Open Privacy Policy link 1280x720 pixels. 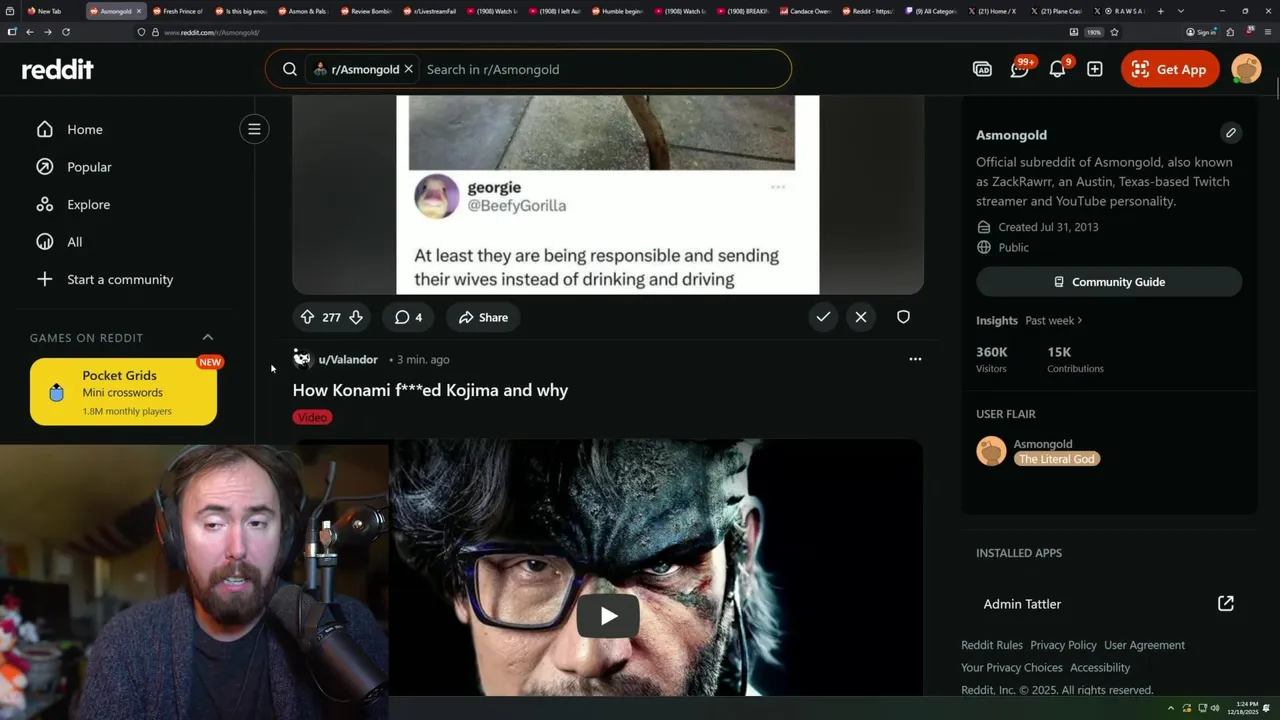click(1063, 645)
